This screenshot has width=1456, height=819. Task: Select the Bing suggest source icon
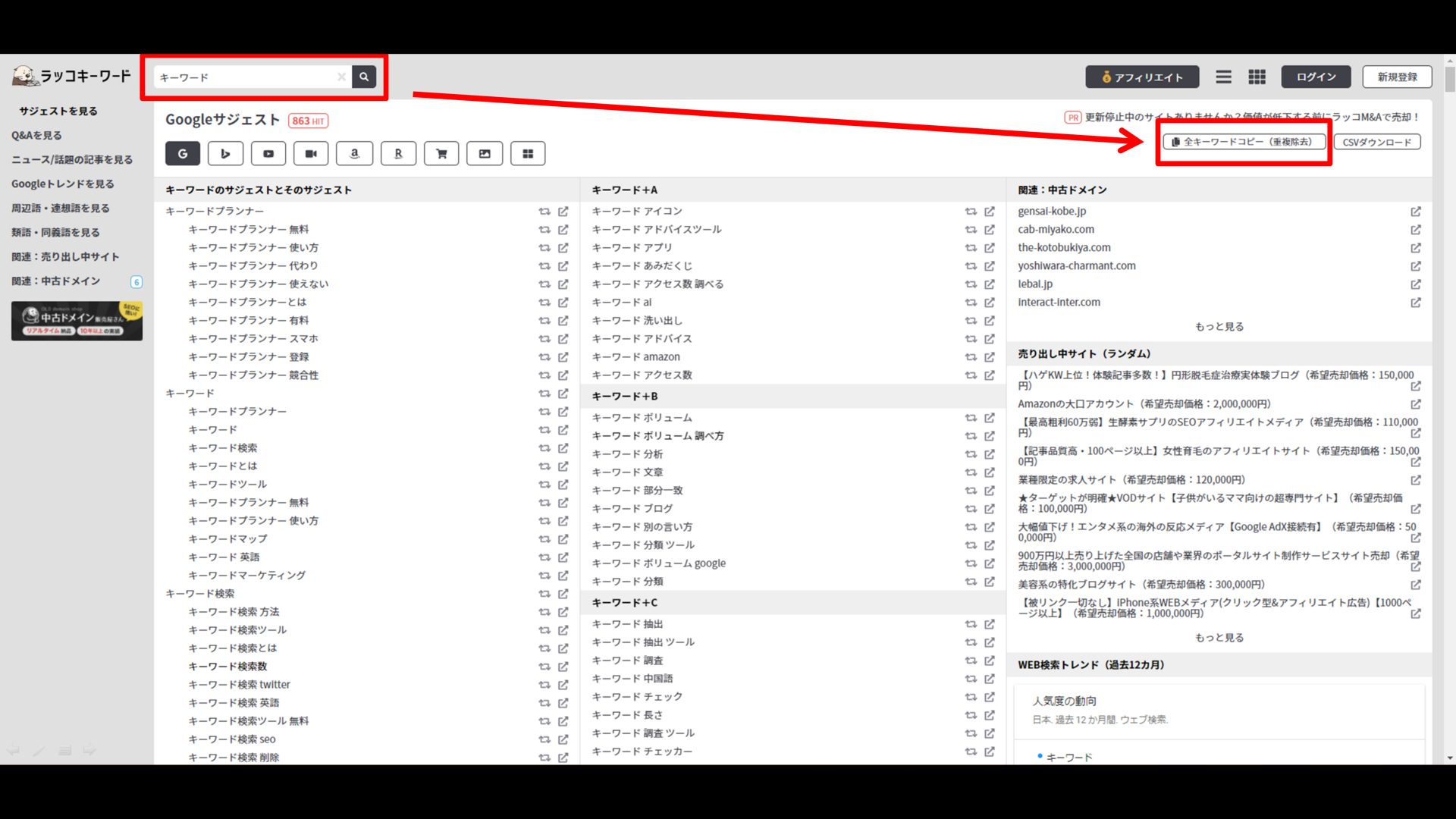[x=225, y=153]
